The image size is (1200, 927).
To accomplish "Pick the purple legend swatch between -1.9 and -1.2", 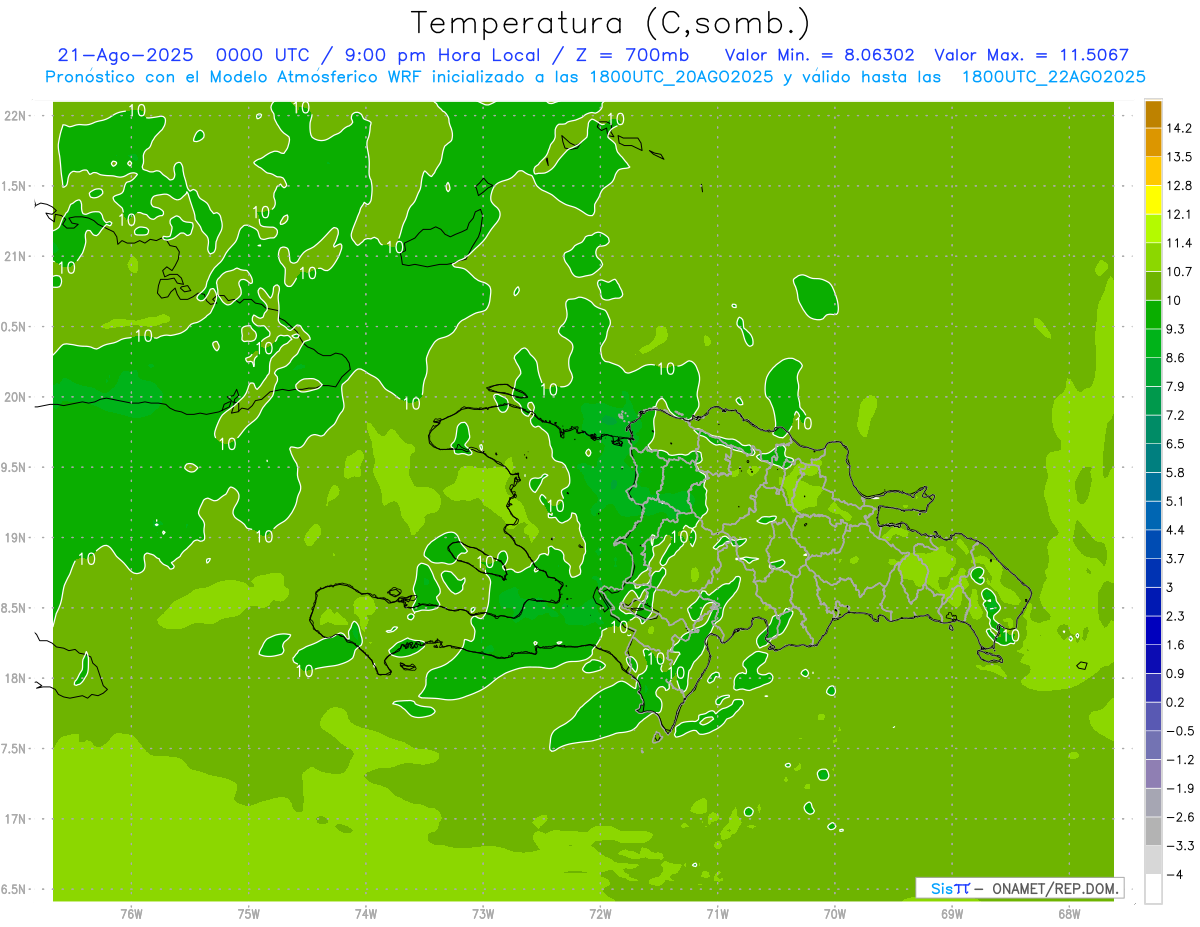I will click(x=1153, y=774).
